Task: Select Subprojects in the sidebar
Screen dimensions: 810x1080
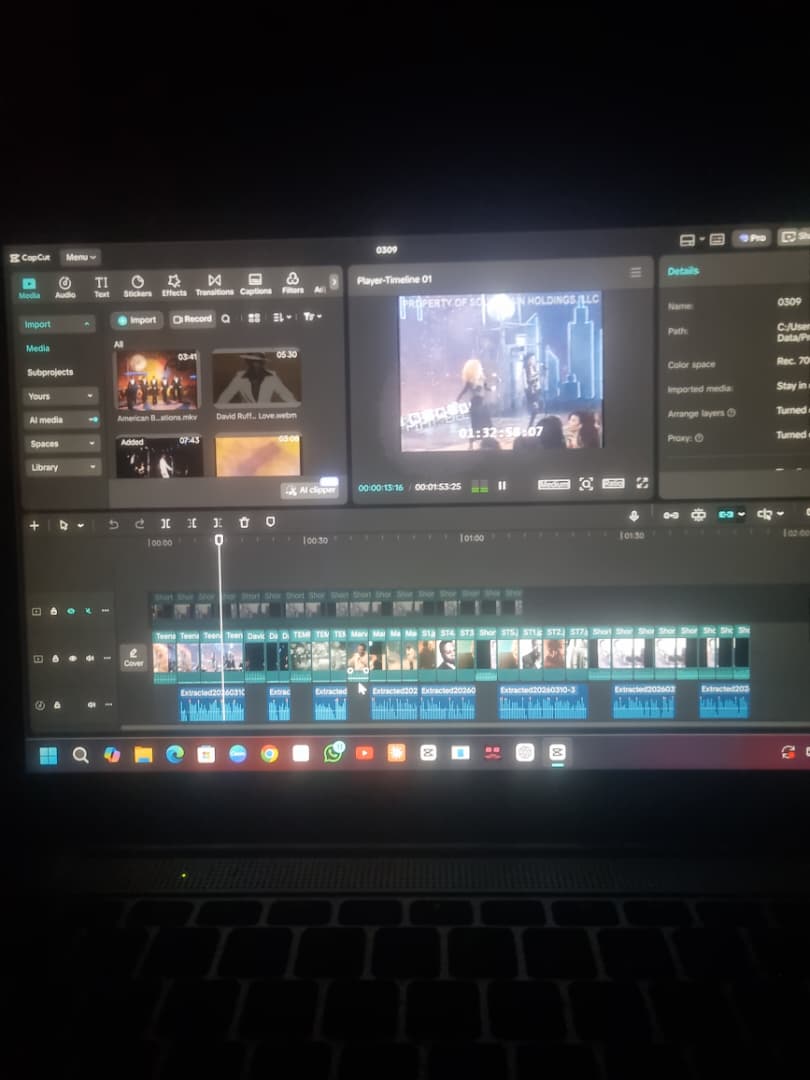Action: 50,372
